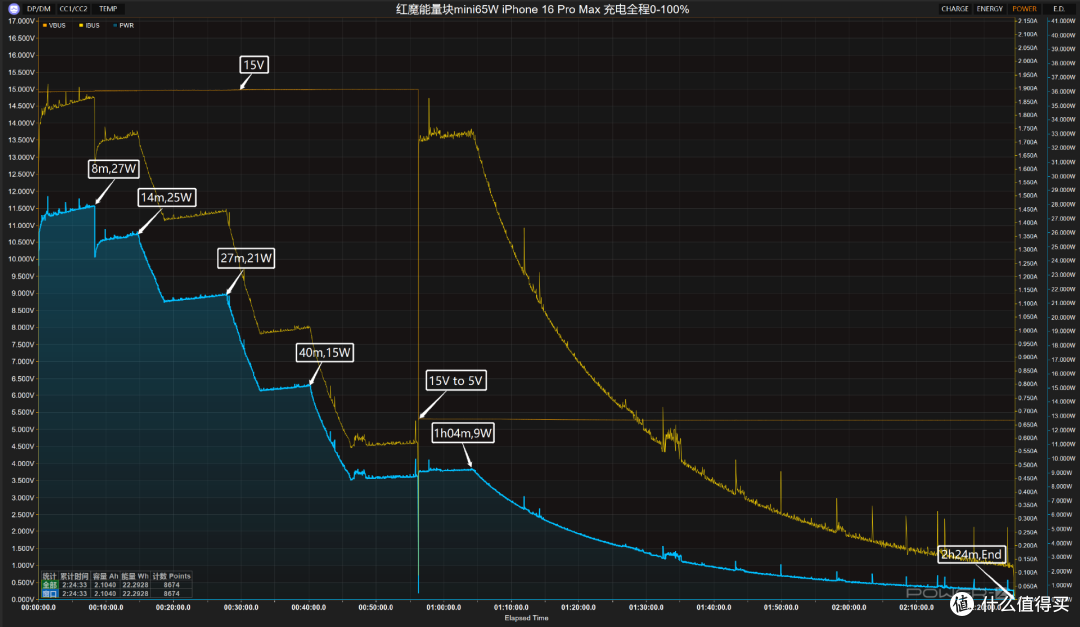The height and width of the screenshot is (627, 1080).
Task: Click 22.2928 energy value in the 窗口 row
Action: tap(135, 593)
